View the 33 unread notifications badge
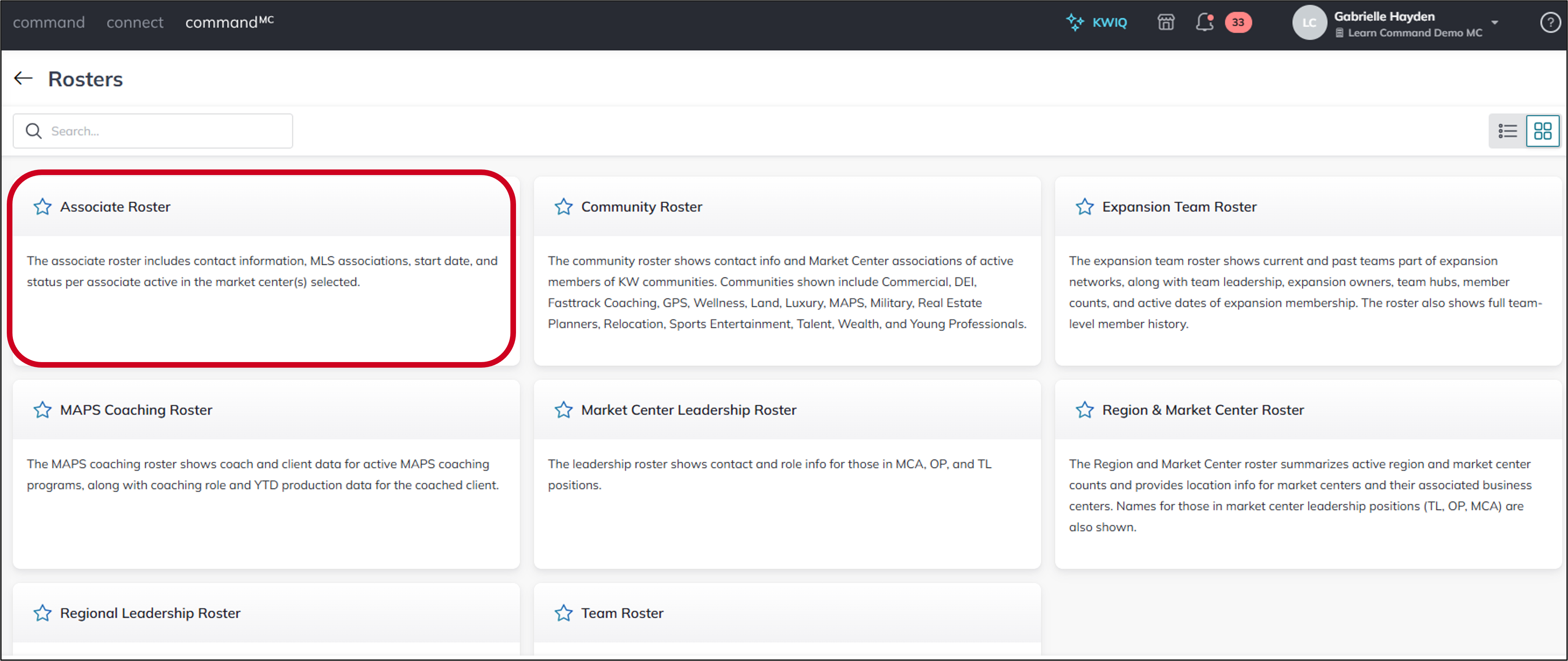Image resolution: width=1568 pixels, height=661 pixels. [1238, 22]
